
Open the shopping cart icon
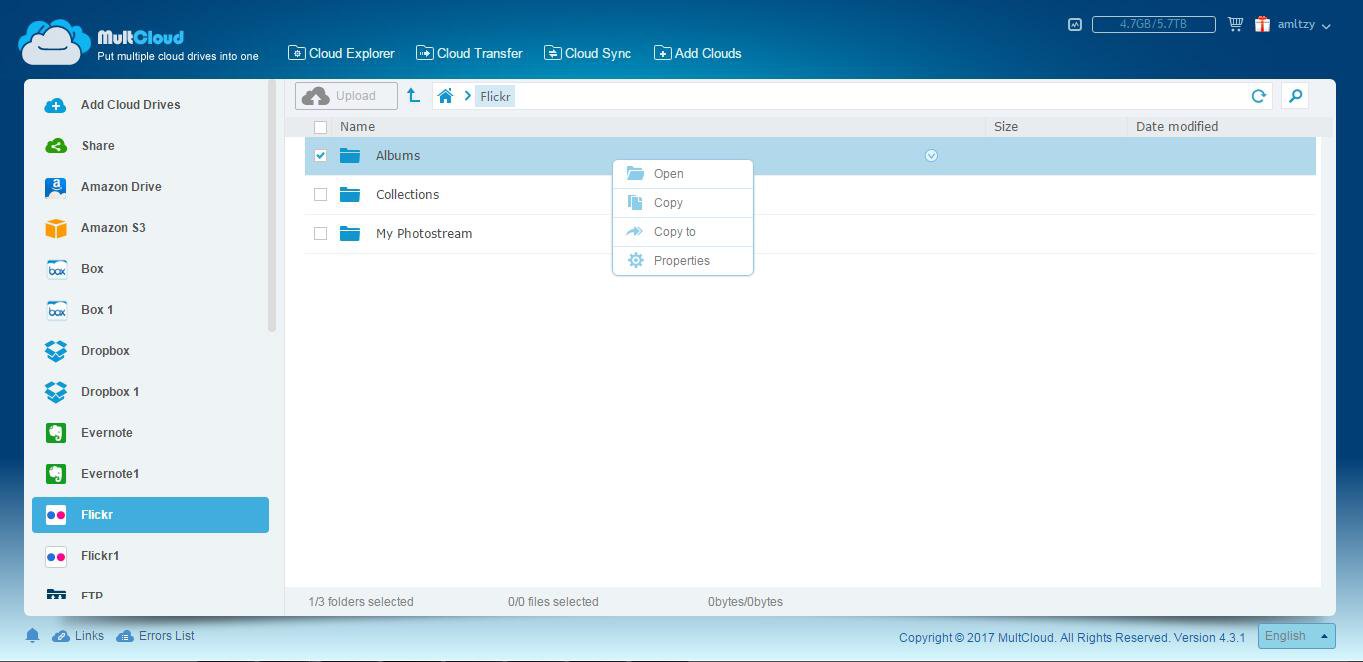pyautogui.click(x=1235, y=24)
